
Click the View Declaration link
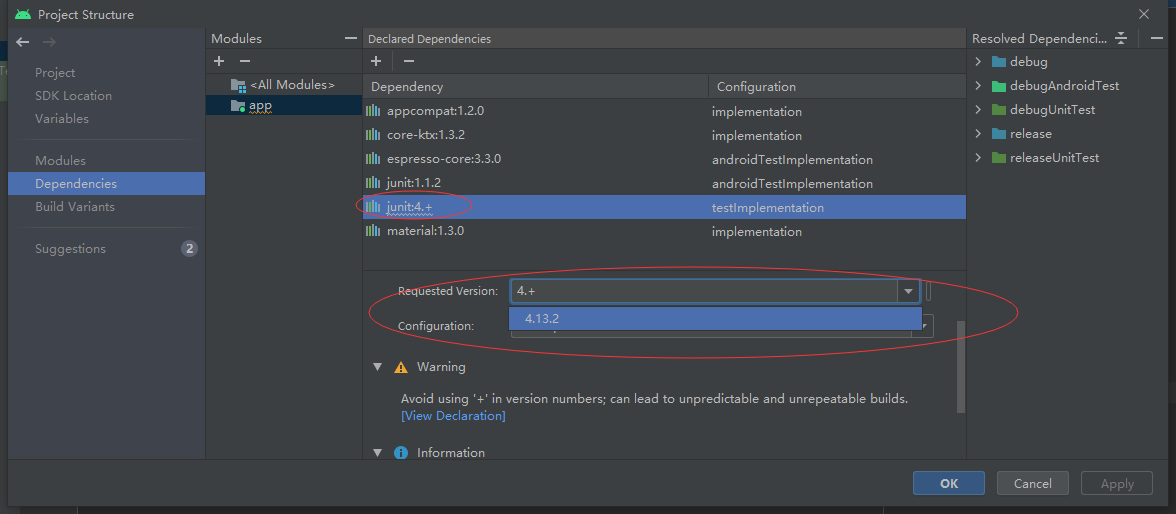coord(453,416)
